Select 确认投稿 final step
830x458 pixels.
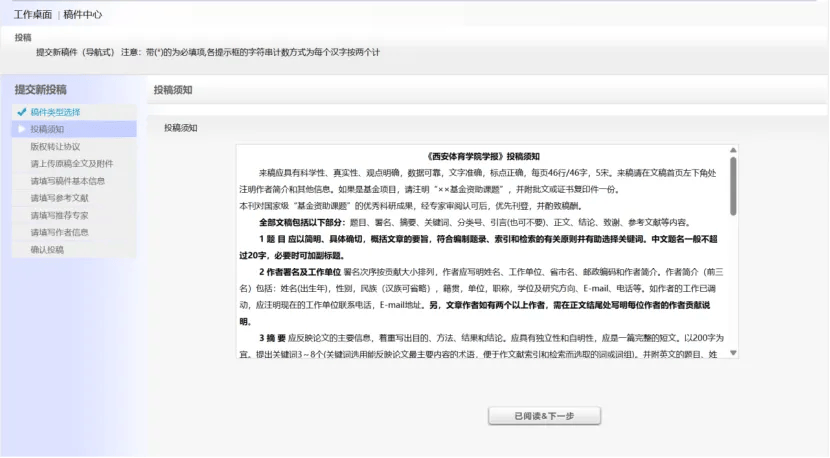point(47,249)
